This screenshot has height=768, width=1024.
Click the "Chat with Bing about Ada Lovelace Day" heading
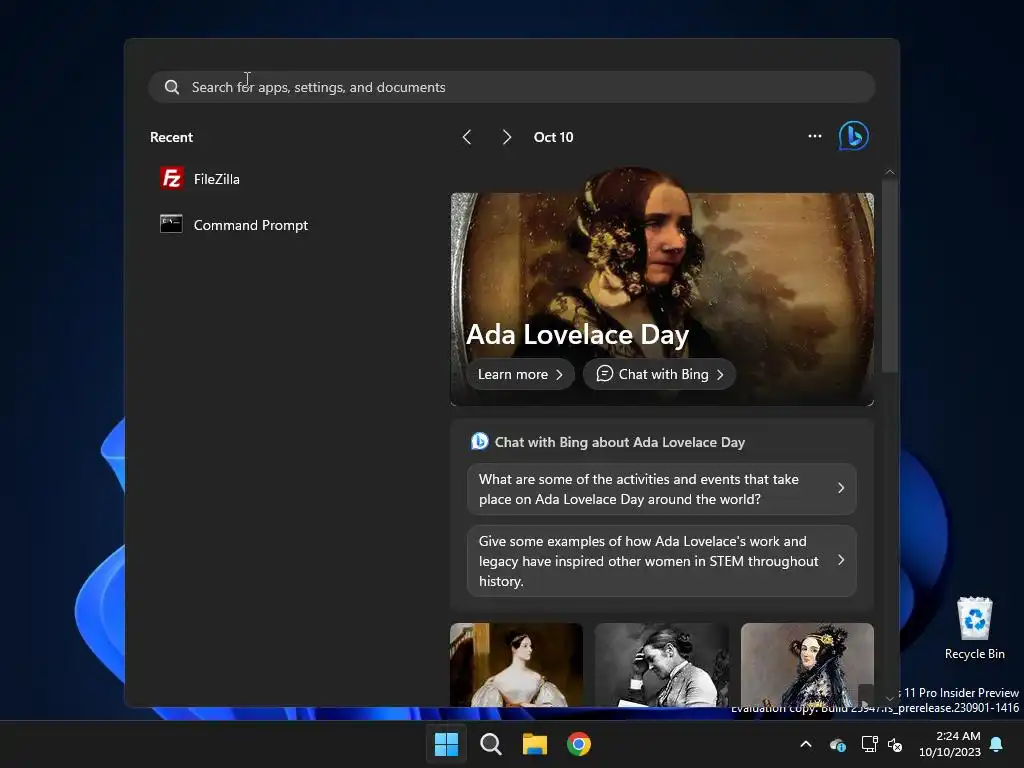tap(619, 442)
